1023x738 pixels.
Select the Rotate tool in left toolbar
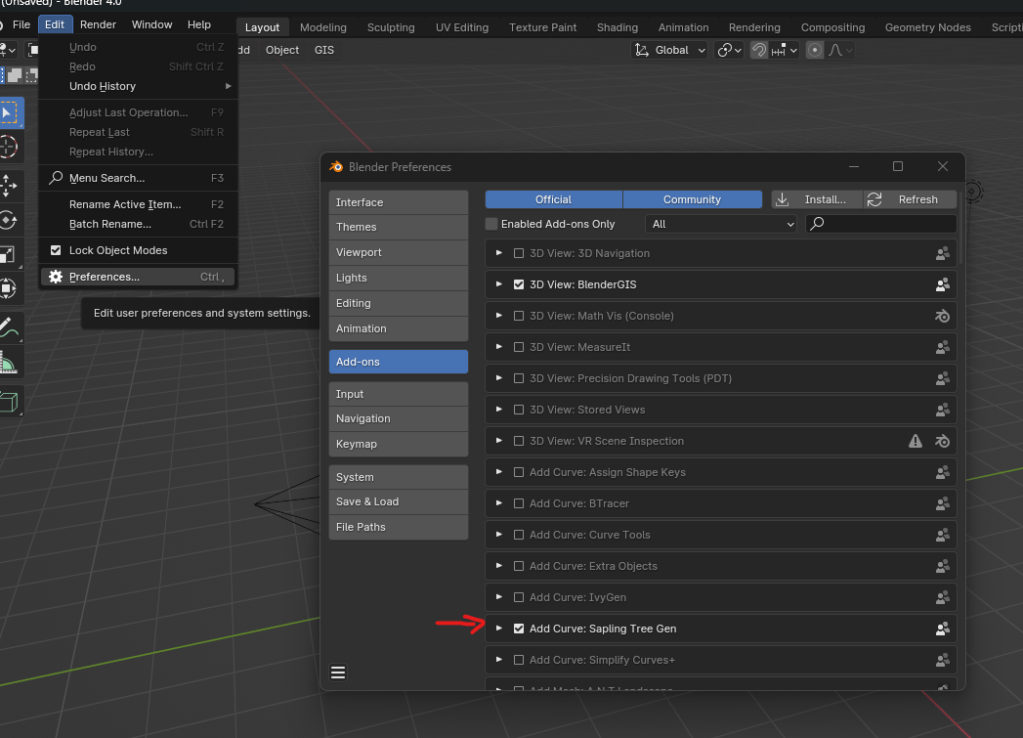pos(8,221)
